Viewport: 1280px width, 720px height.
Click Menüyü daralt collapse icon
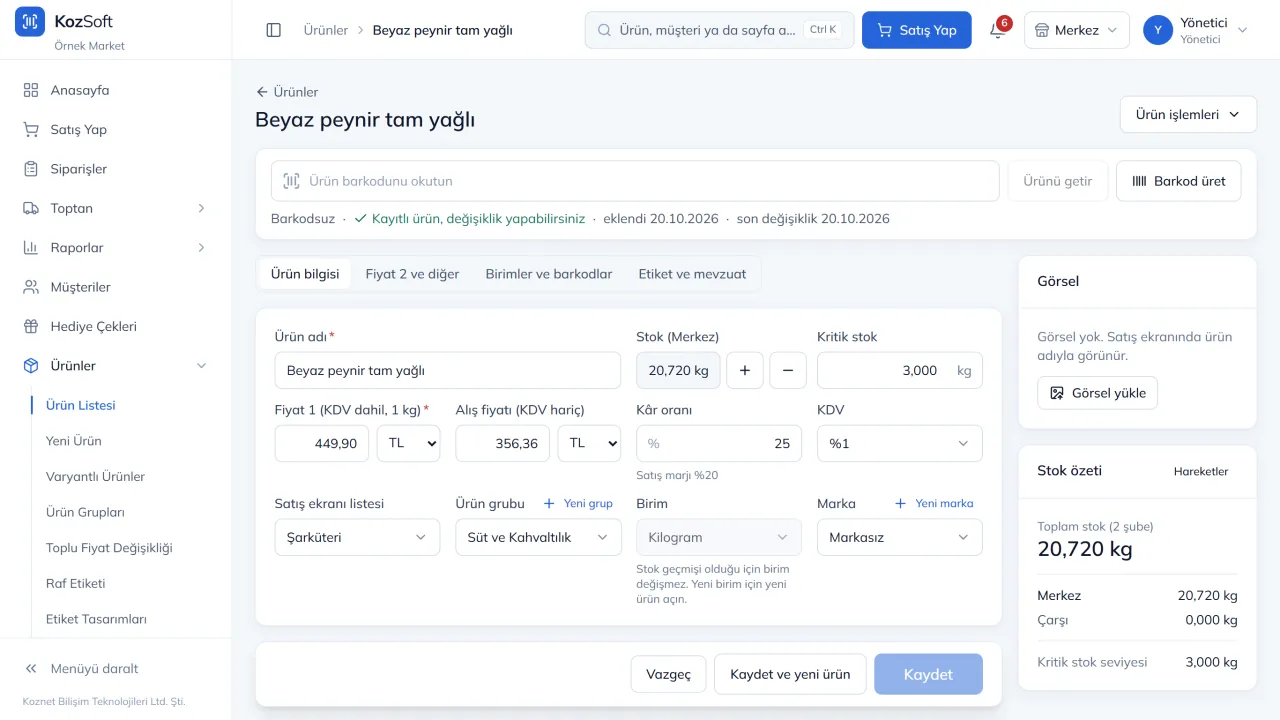coord(31,668)
